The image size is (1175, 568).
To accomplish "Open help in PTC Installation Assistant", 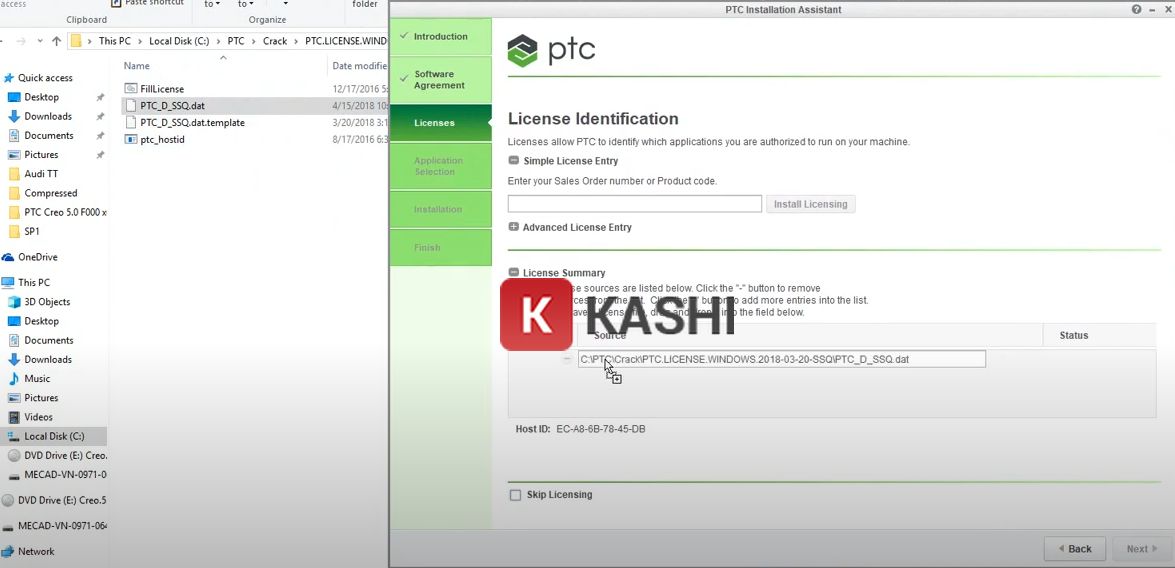I will tap(1136, 10).
